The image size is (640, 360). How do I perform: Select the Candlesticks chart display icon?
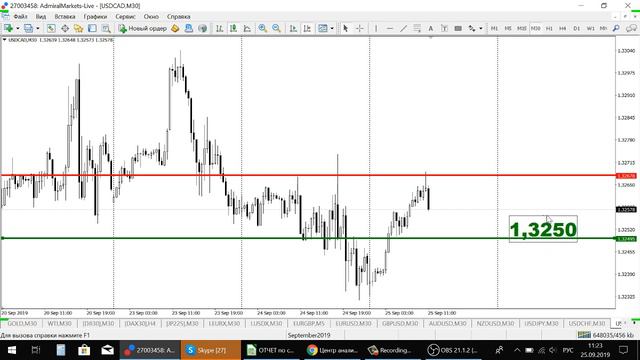[x=233, y=28]
